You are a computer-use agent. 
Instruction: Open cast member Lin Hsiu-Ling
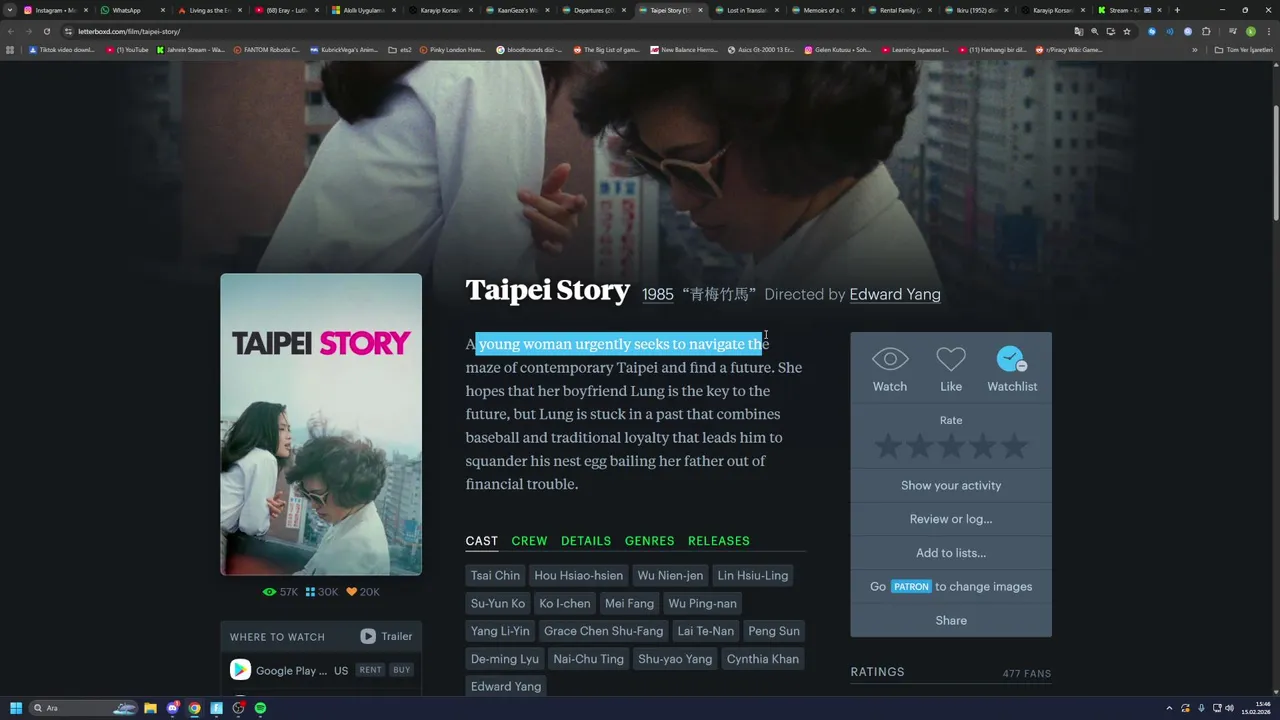coord(752,575)
